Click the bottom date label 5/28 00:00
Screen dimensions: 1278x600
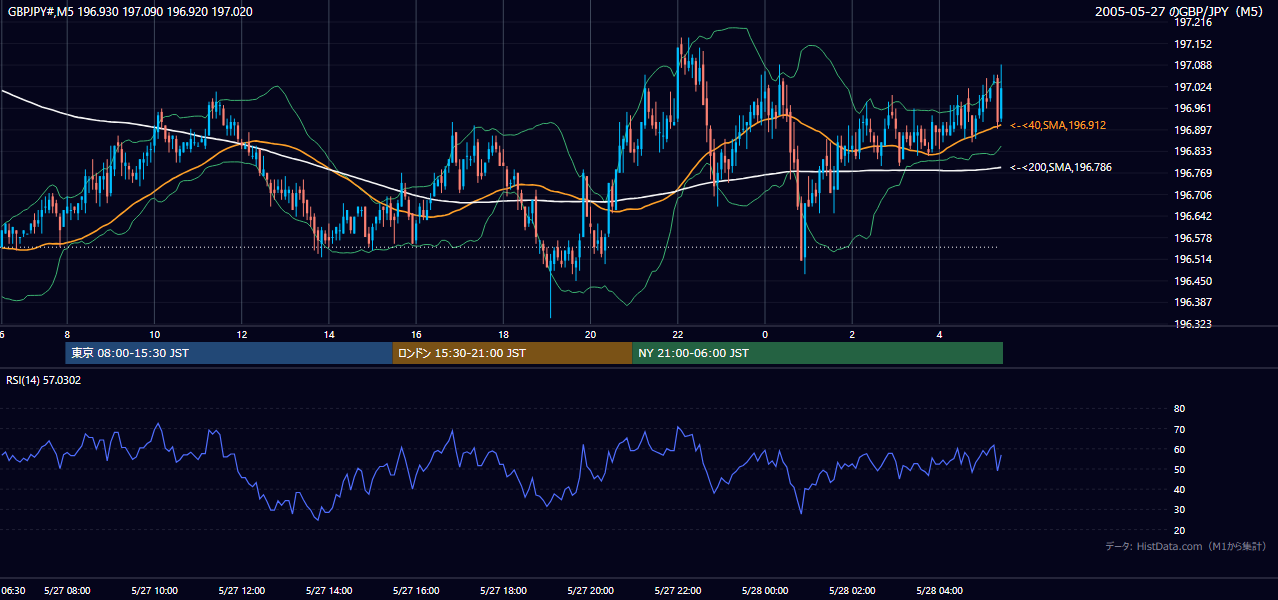pyautogui.click(x=765, y=591)
